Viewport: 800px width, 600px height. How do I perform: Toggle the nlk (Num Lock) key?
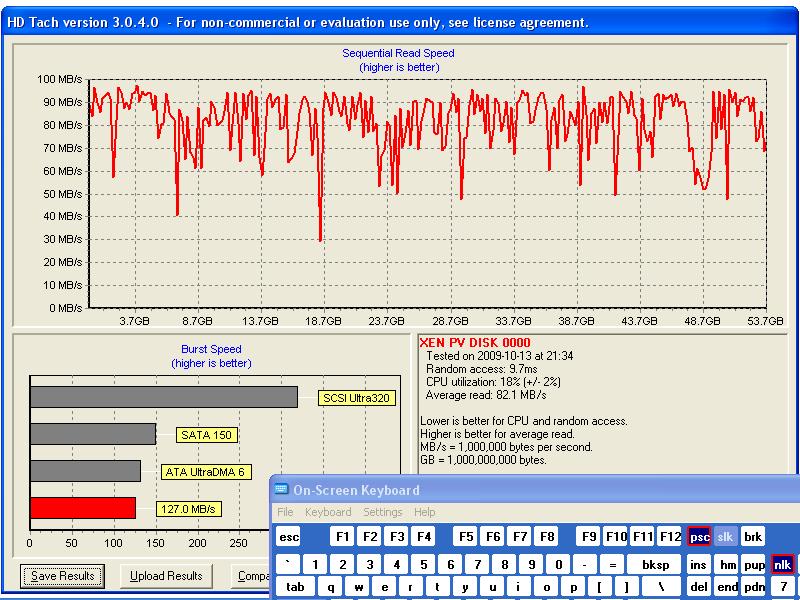pos(782,565)
